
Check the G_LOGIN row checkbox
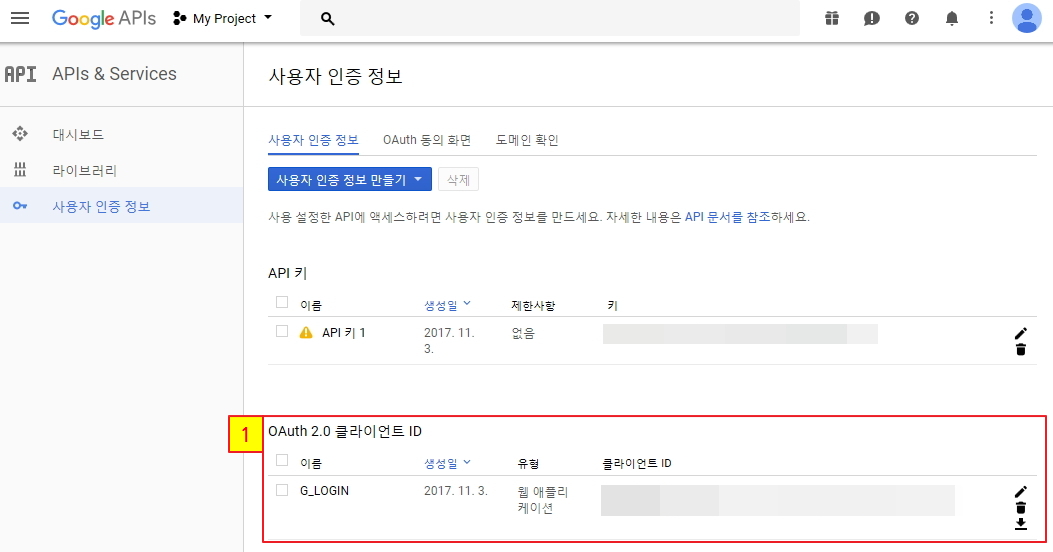(x=282, y=490)
